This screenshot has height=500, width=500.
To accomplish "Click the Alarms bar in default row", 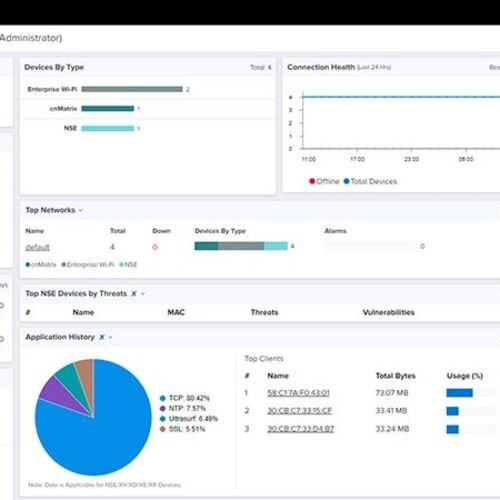I will [371, 246].
